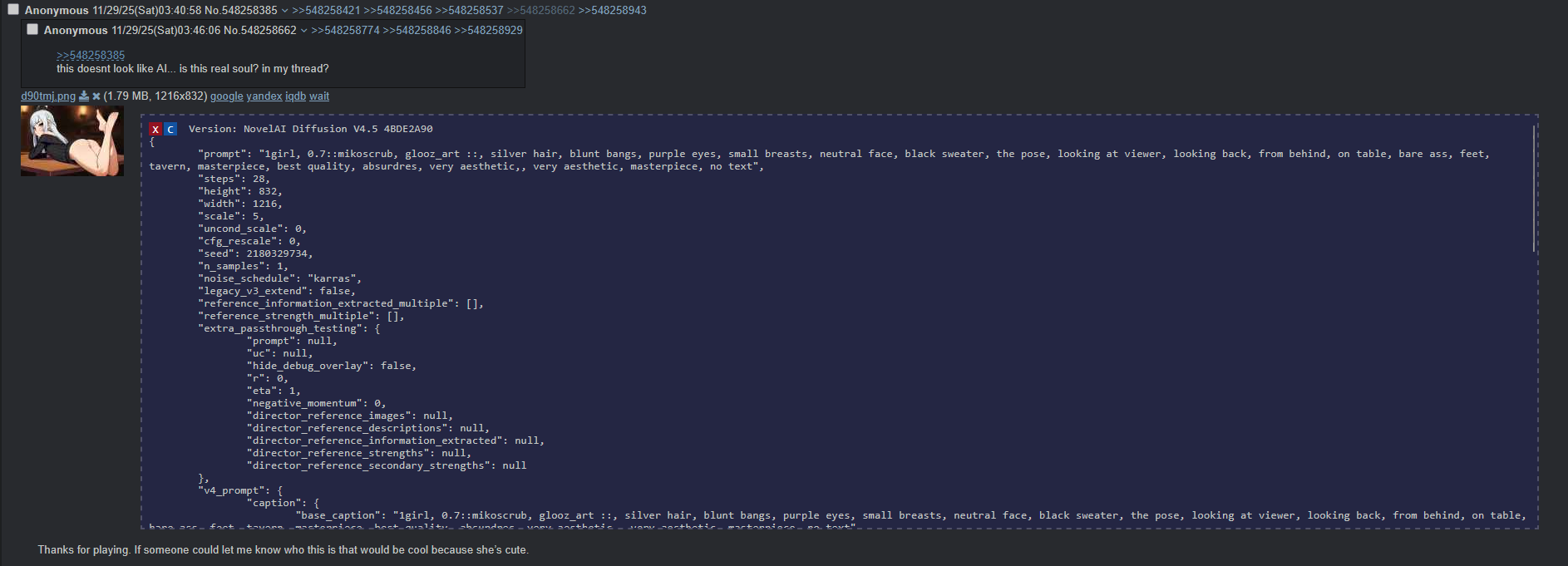Select the "reference_strength_multiple" line
This screenshot has height=566, width=1568.
pyautogui.click(x=301, y=316)
